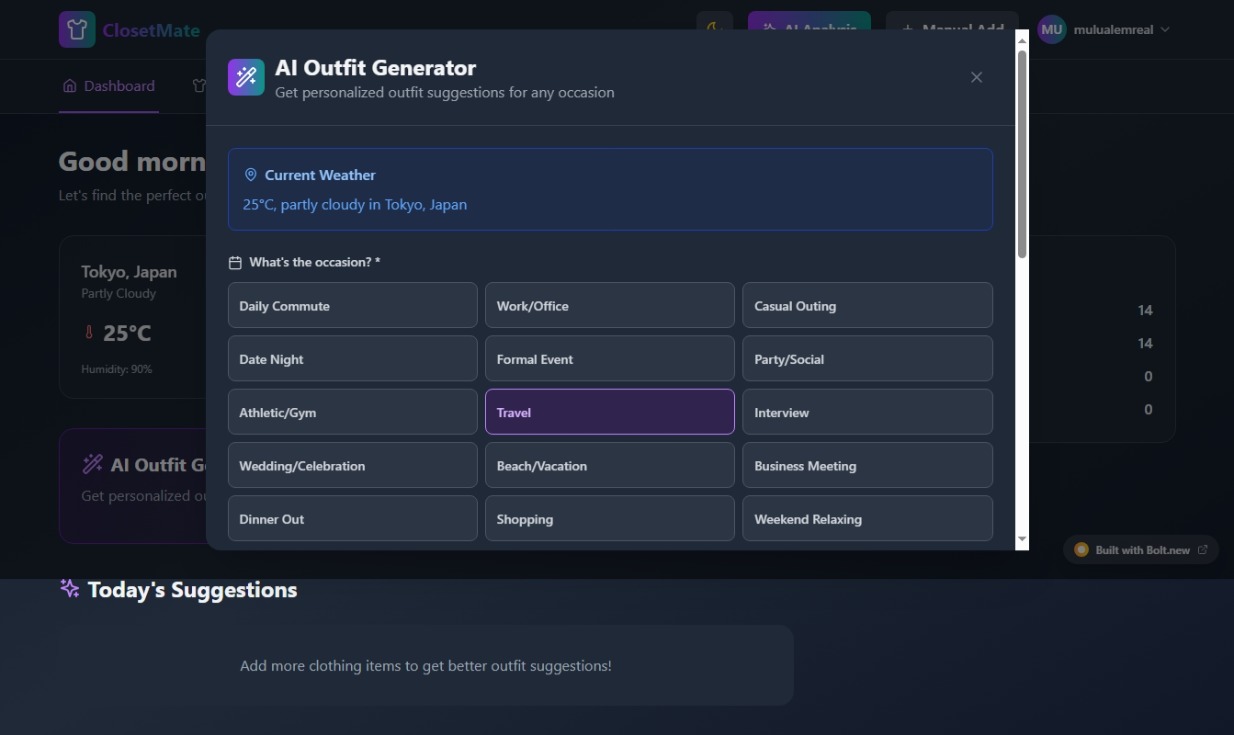Click the sparkle icon by Today's Suggestions
This screenshot has height=735, width=1234.
pyautogui.click(x=70, y=589)
